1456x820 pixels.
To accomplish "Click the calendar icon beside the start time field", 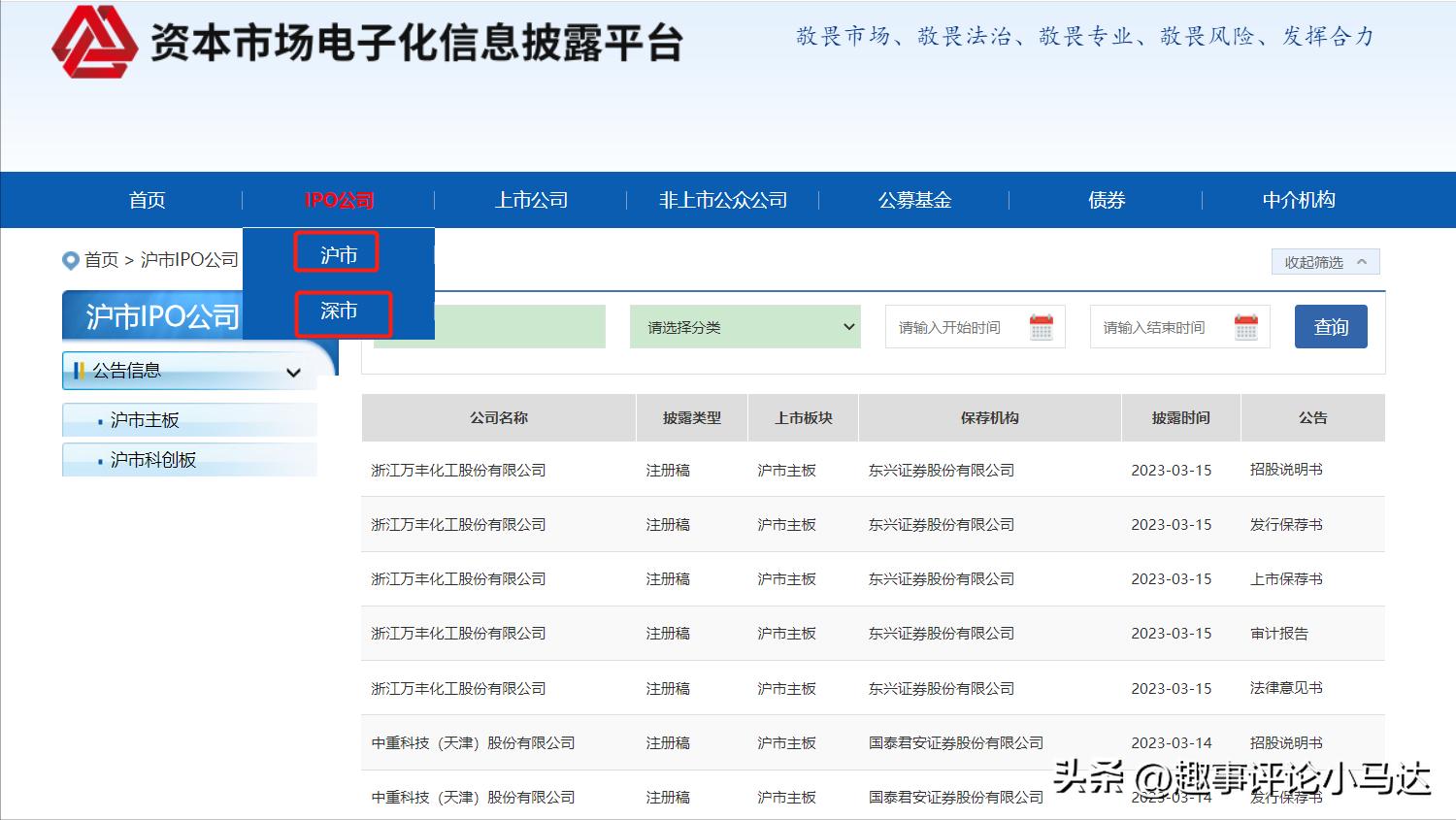I will point(1042,327).
